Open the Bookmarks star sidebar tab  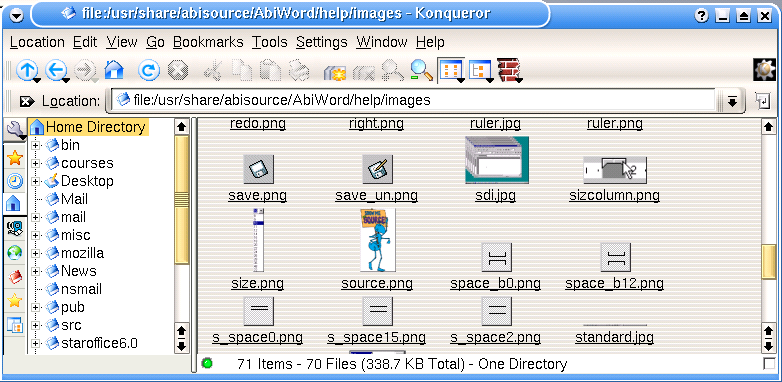coord(14,158)
